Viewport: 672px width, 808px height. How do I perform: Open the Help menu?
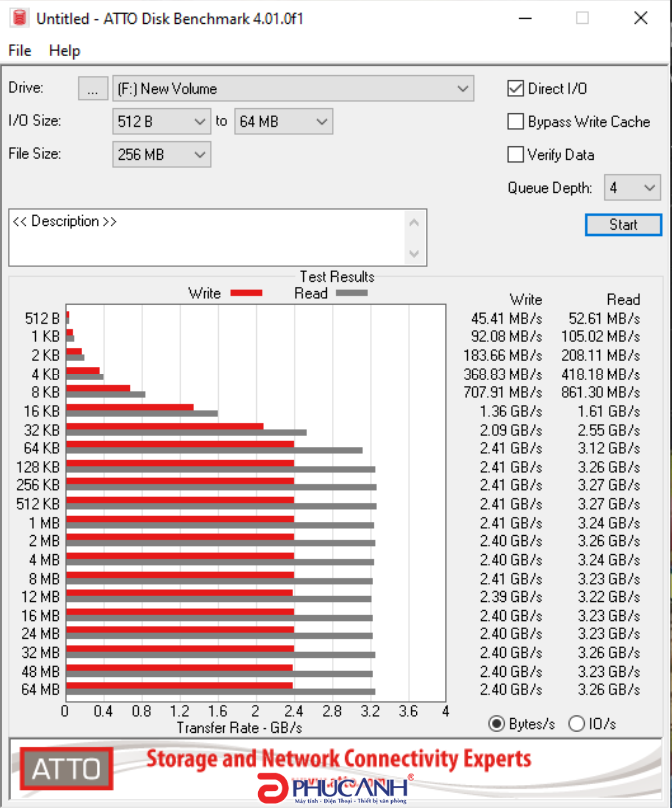[x=64, y=50]
